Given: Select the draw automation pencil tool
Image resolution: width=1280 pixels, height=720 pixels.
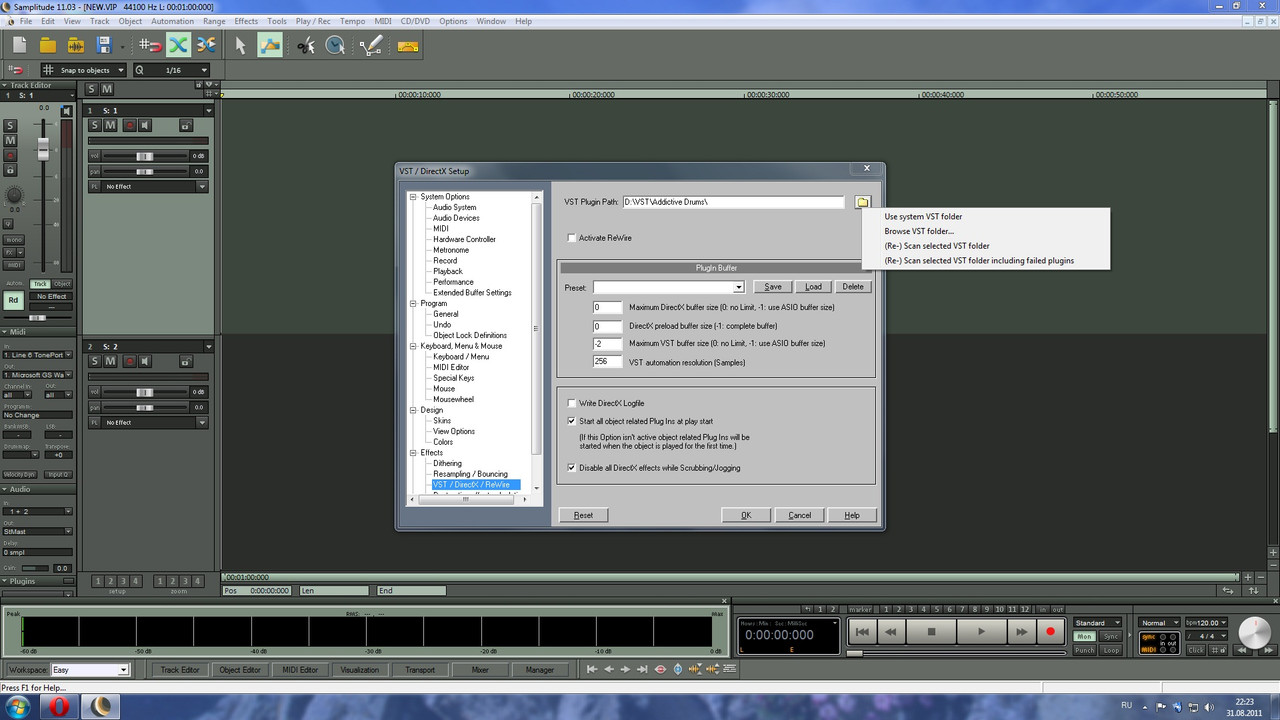Looking at the screenshot, I should coord(371,44).
